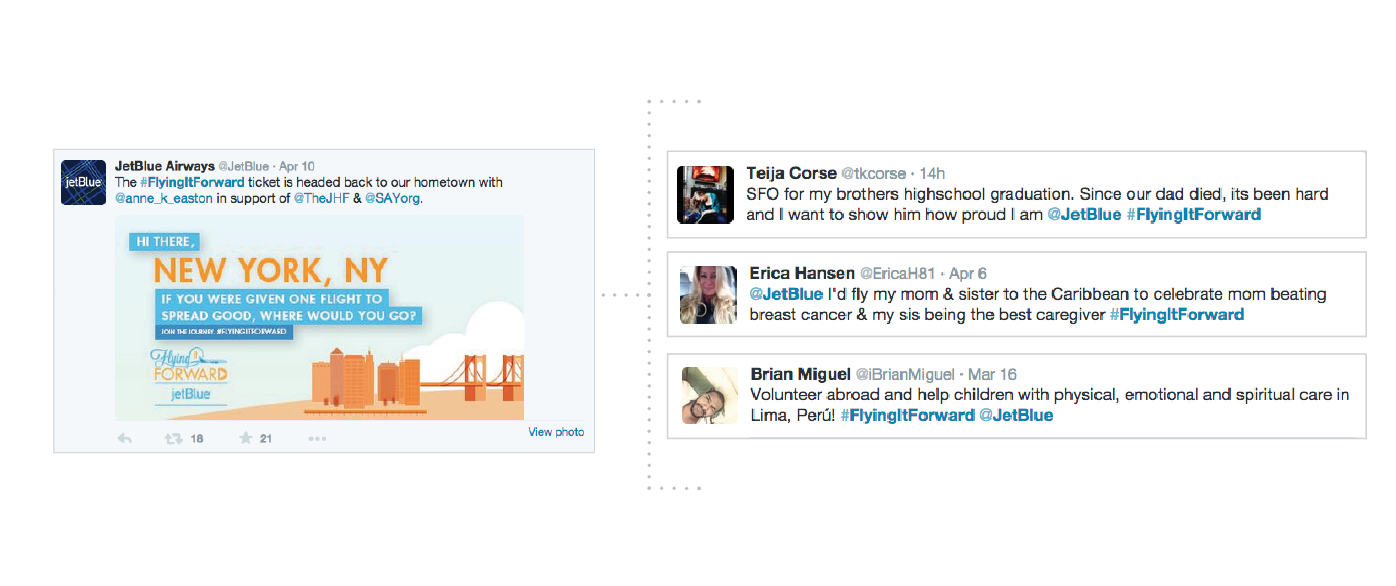Click the @EricaH81 handle
Screen dimensions: 1396x586
[897, 274]
